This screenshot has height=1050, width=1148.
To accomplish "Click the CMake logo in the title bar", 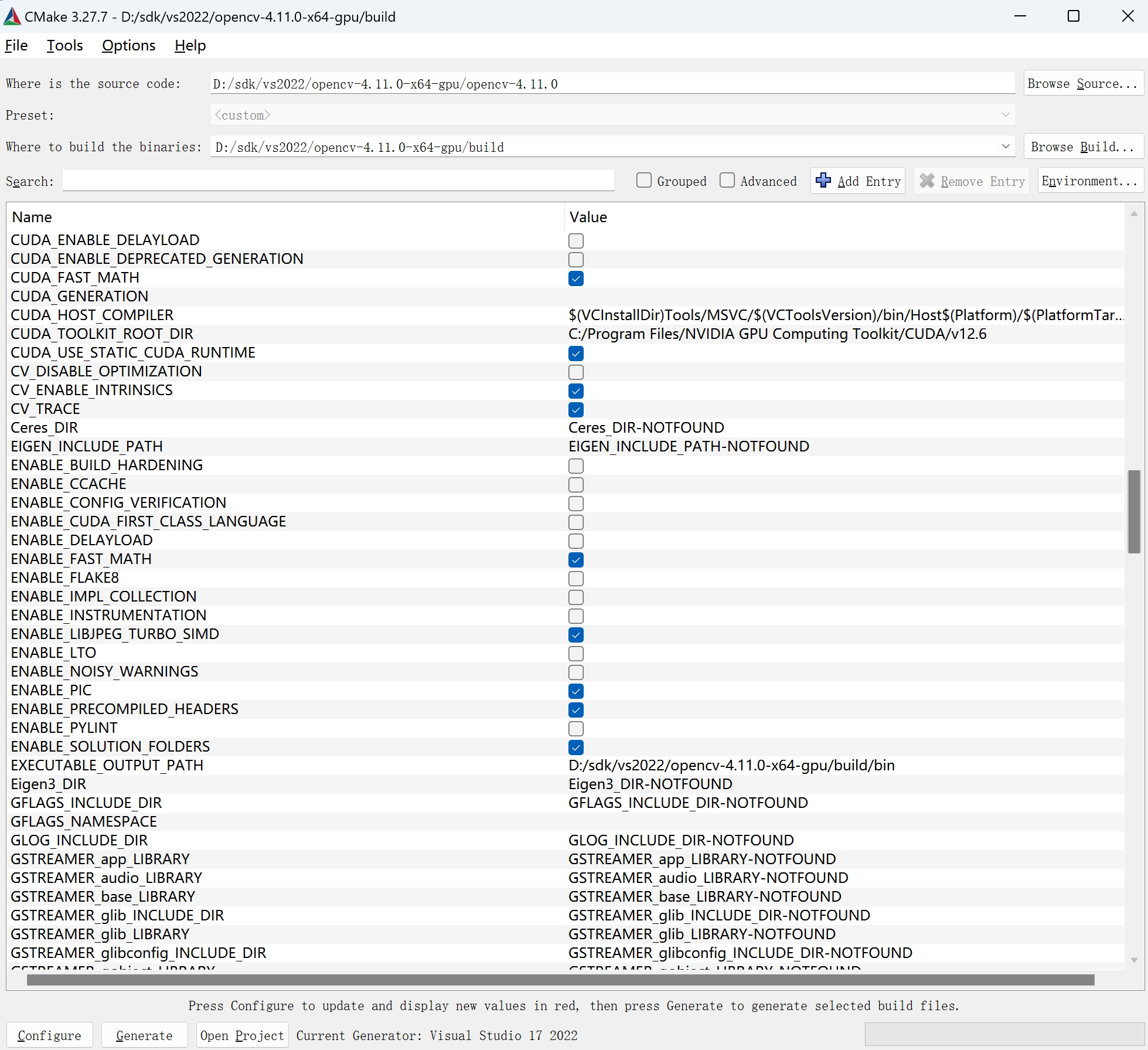I will click(12, 16).
